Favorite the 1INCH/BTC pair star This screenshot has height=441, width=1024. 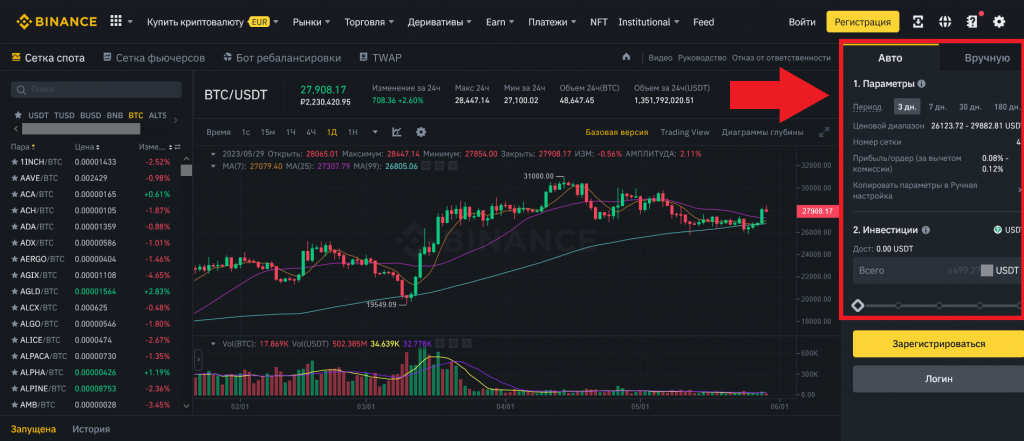coord(14,161)
